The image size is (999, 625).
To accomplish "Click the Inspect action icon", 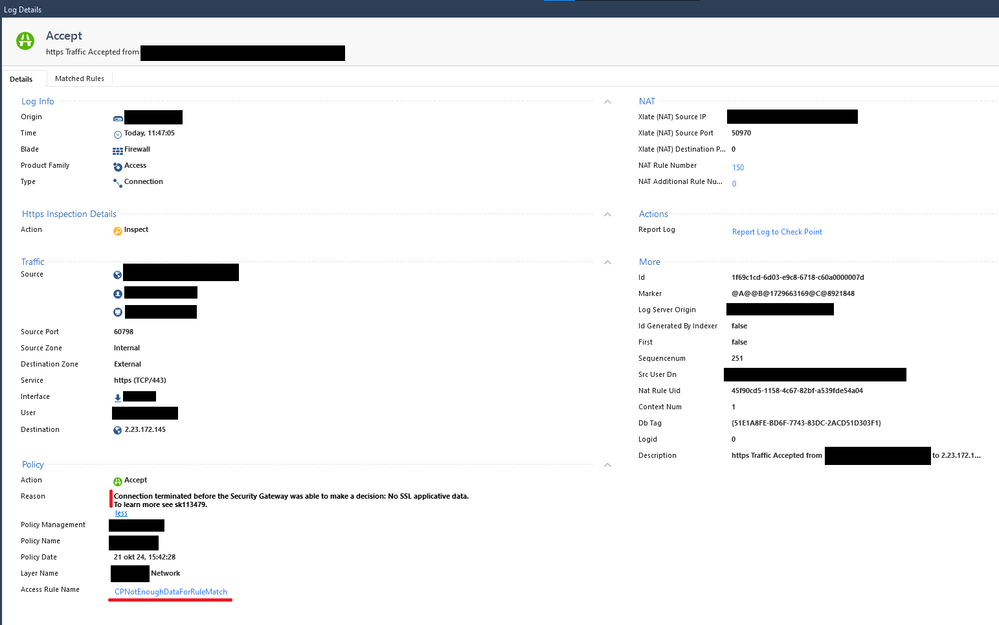I will 117,230.
